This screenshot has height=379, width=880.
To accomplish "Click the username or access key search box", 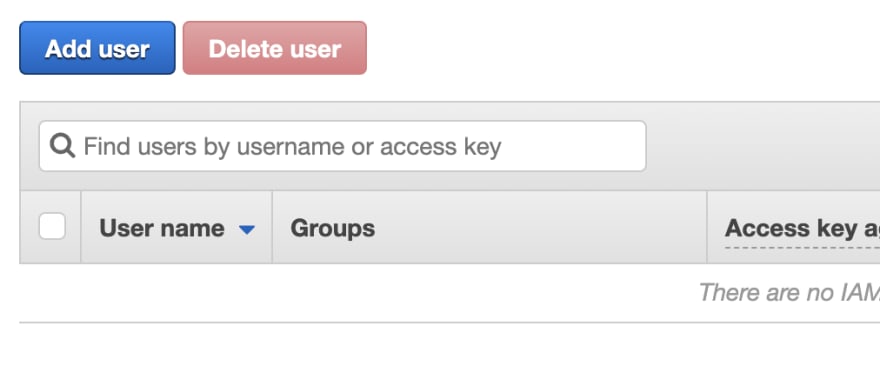I will pyautogui.click(x=342, y=146).
